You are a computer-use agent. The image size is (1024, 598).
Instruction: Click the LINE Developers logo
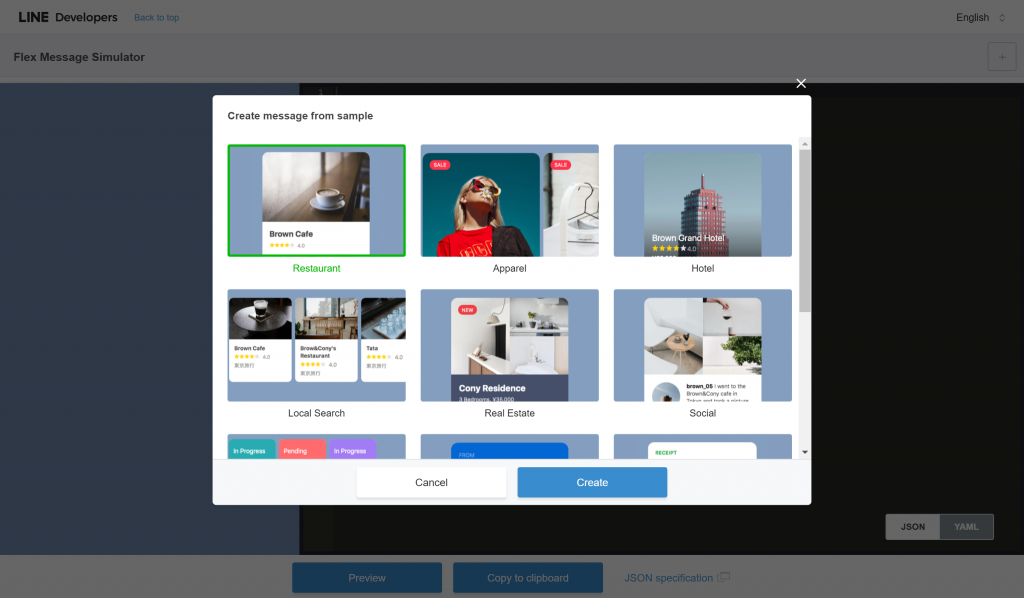click(68, 18)
